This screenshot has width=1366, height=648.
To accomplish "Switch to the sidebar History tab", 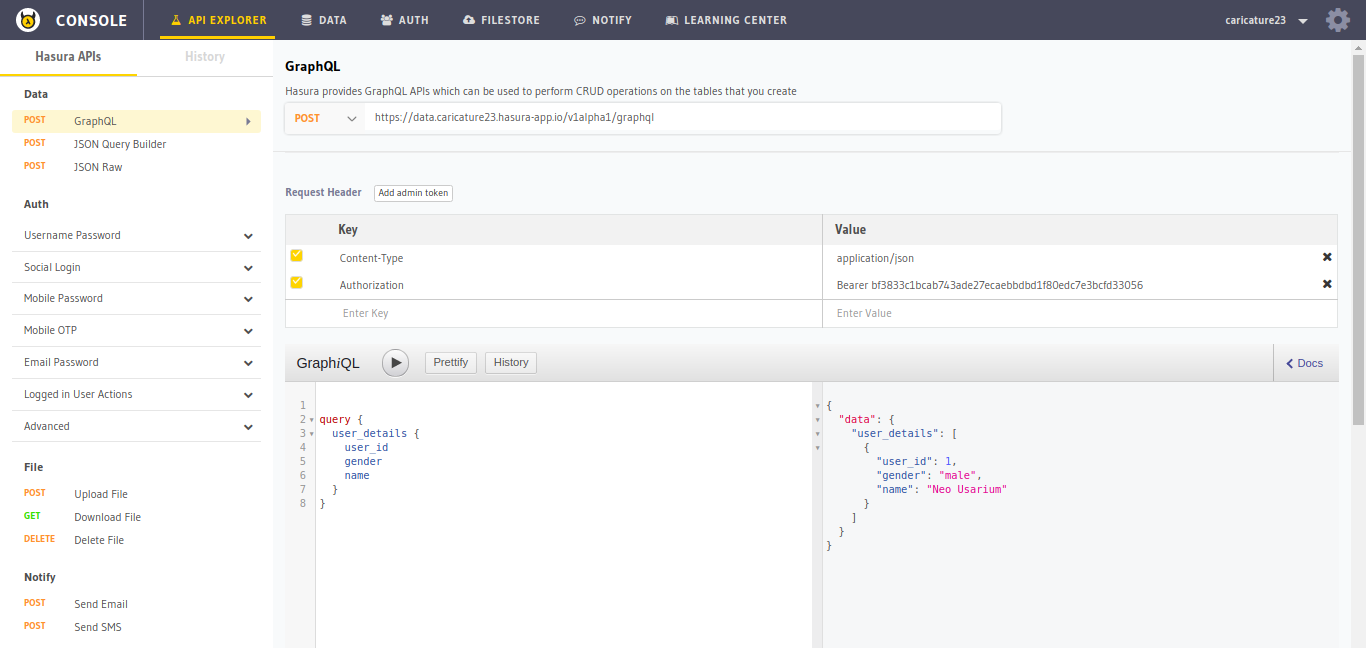I will 205,57.
